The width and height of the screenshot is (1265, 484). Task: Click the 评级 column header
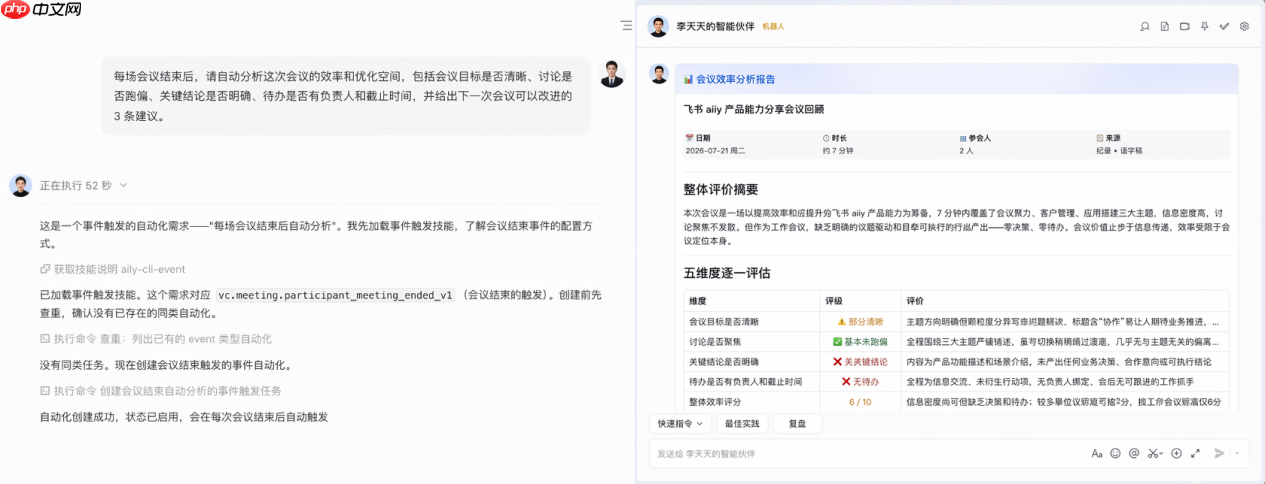click(x=834, y=300)
